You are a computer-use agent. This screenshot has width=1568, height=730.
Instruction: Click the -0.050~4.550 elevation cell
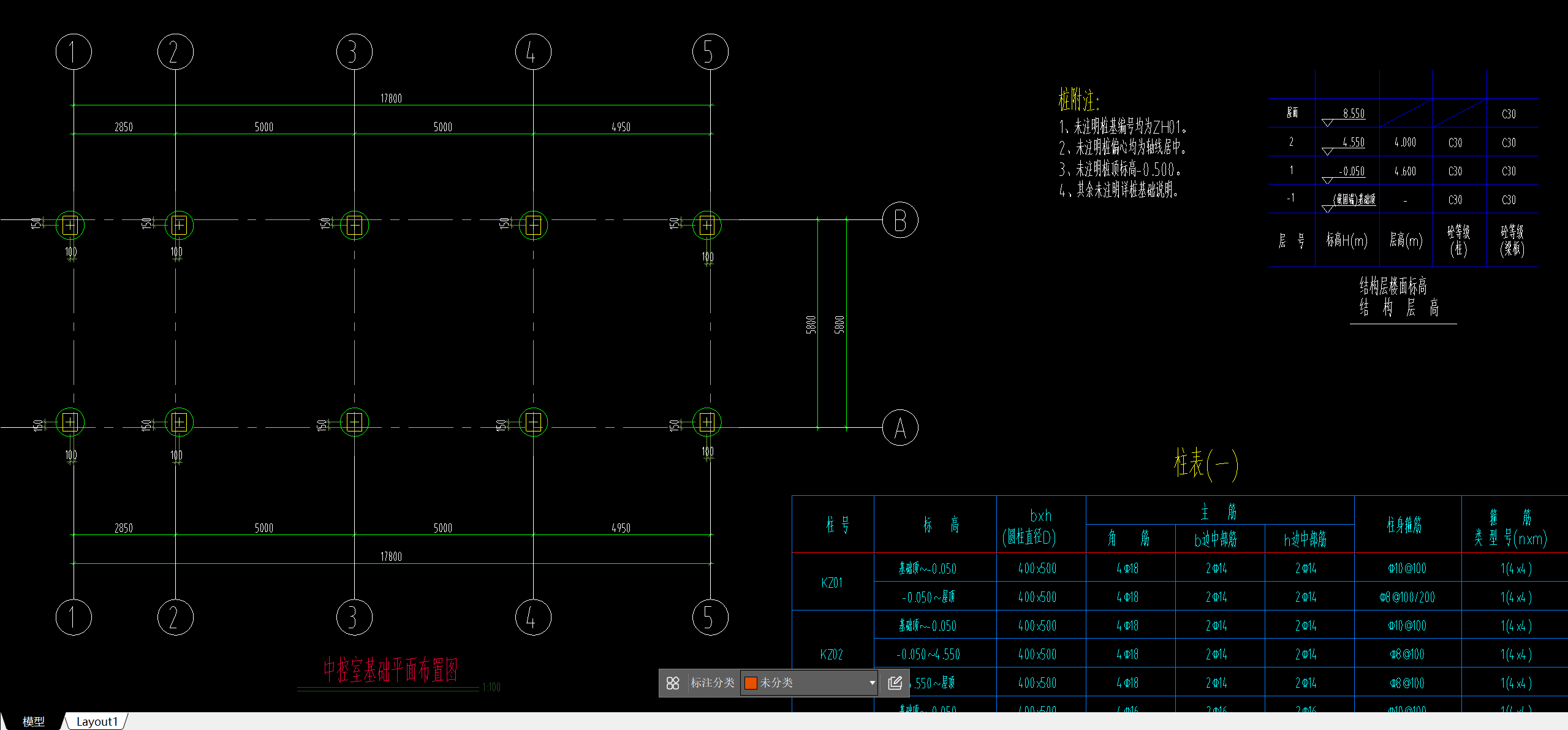928,655
